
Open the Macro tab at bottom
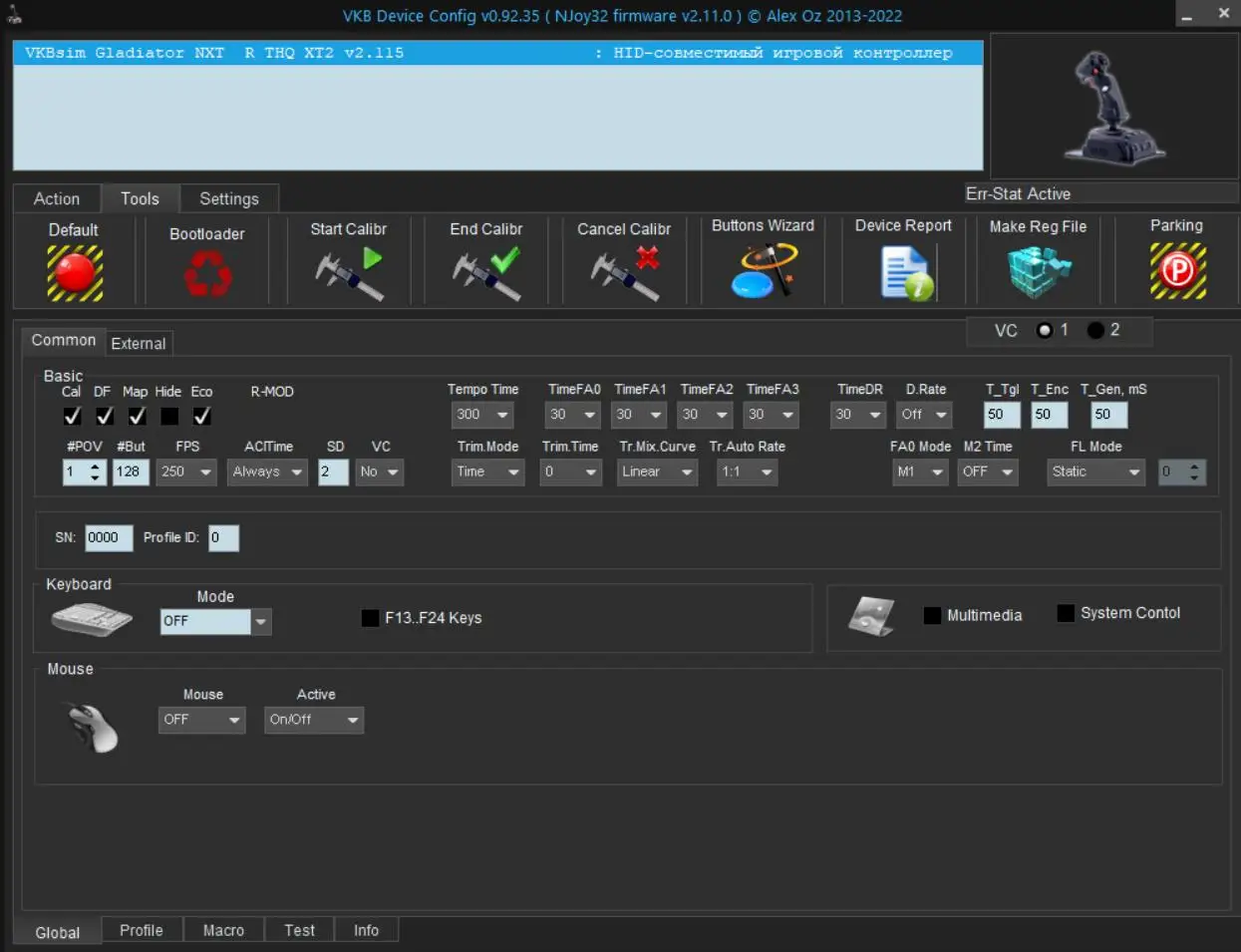click(223, 930)
